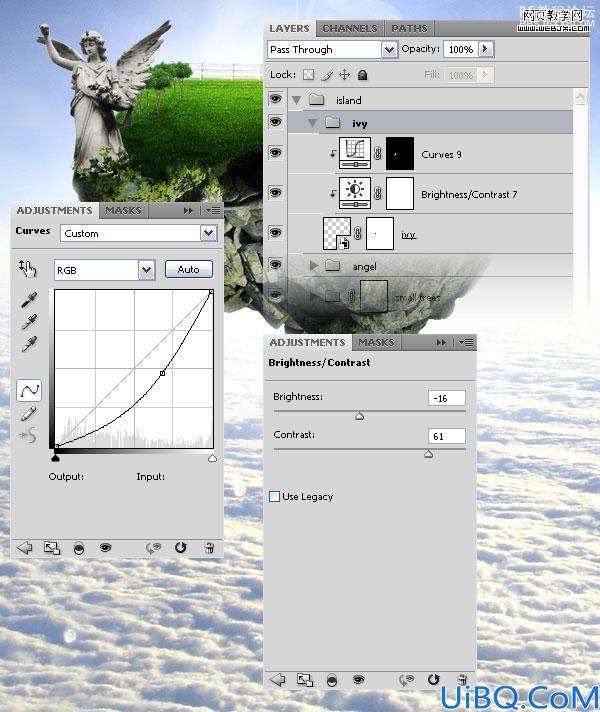Toggle visibility eye in Brightness/Contrast panel footer
The width and height of the screenshot is (600, 712).
[x=359, y=680]
